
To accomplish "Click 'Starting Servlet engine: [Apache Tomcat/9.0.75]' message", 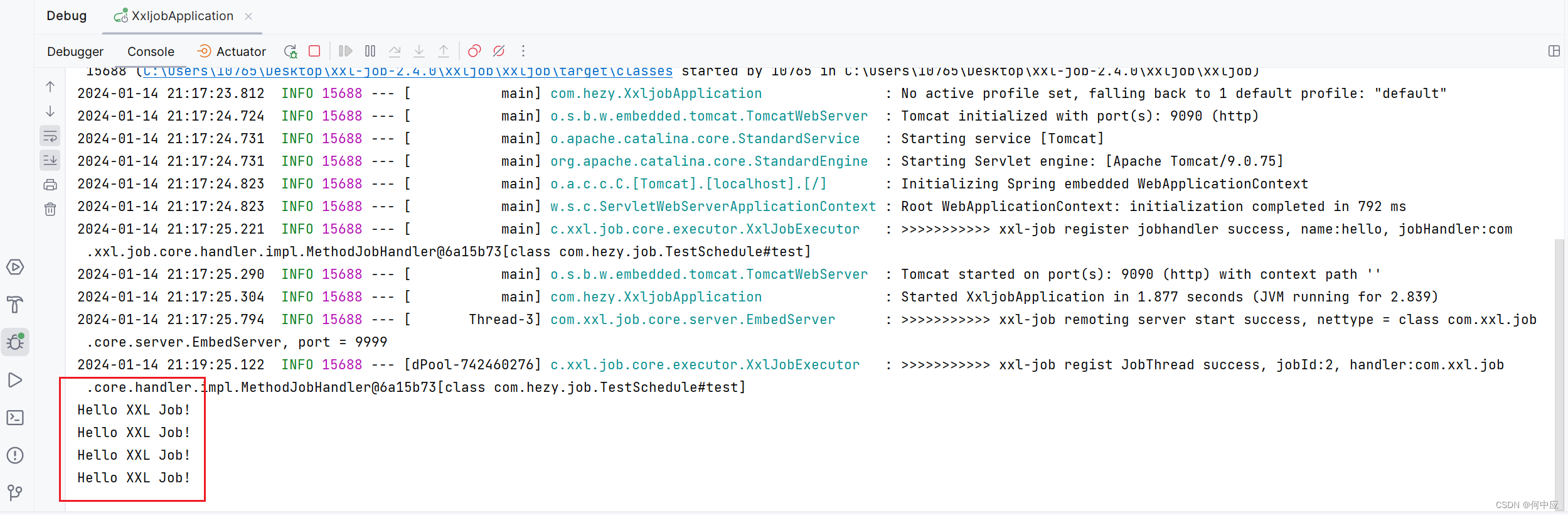I will 1092,161.
